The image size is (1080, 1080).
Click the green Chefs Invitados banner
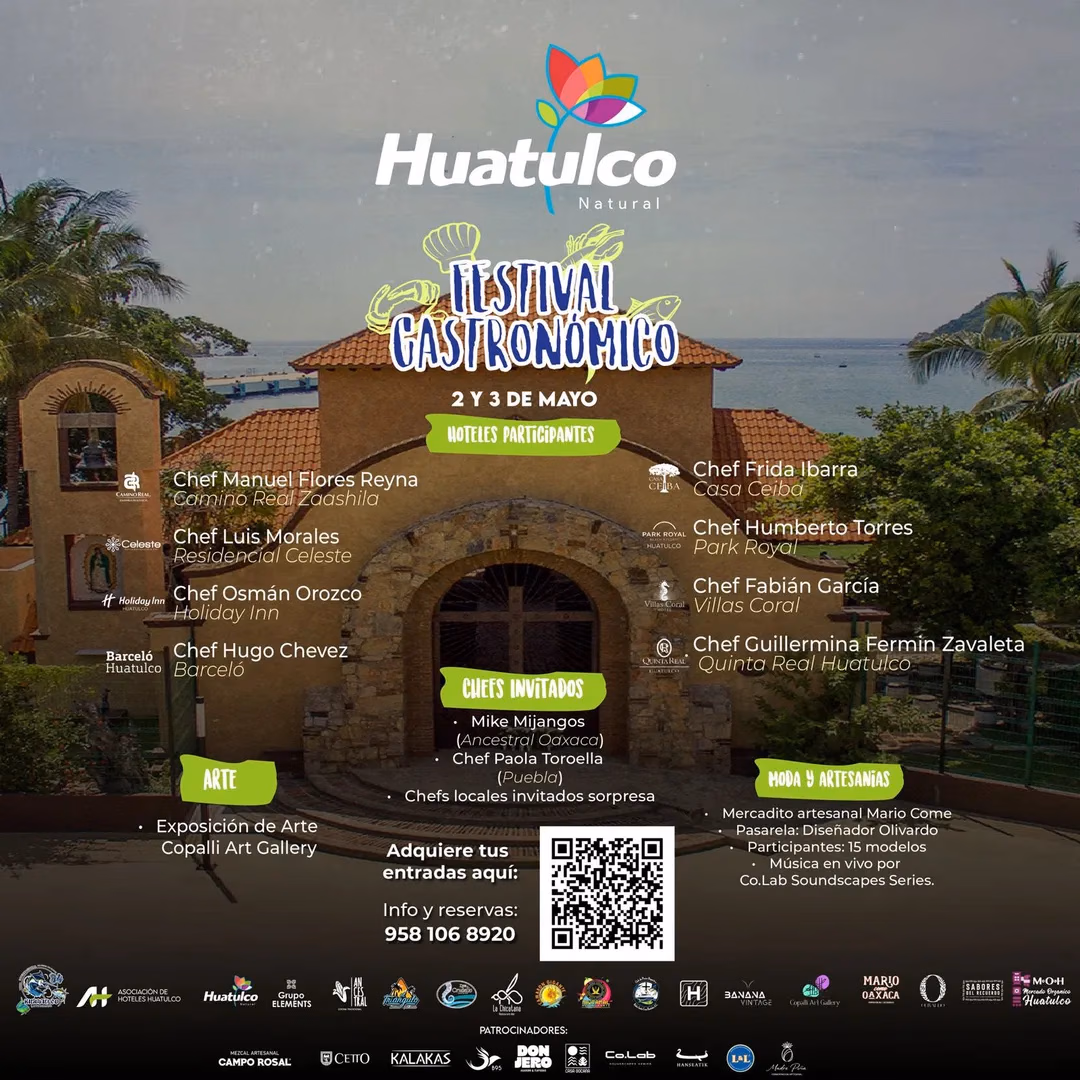pyautogui.click(x=523, y=688)
